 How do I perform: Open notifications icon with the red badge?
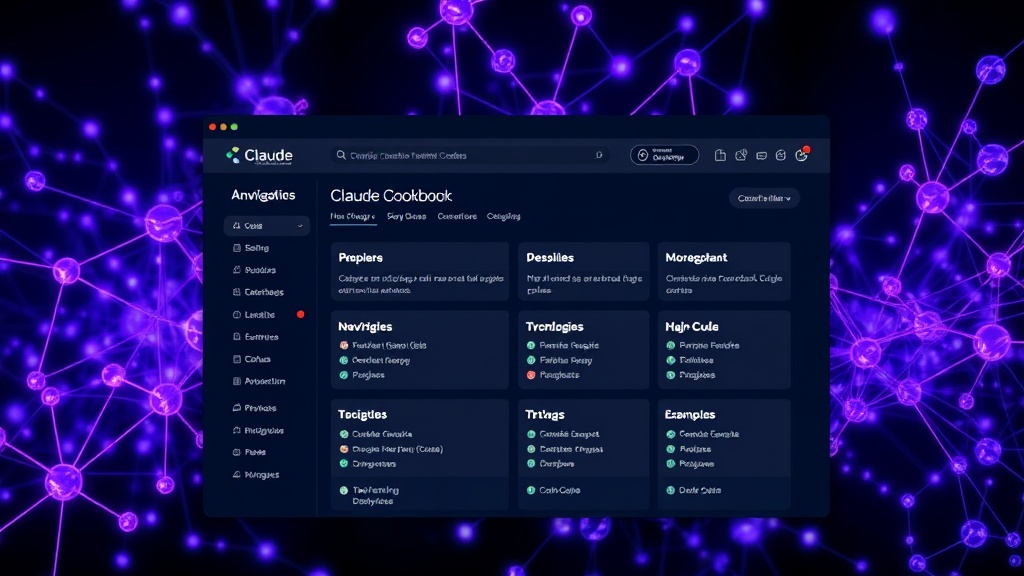(802, 154)
